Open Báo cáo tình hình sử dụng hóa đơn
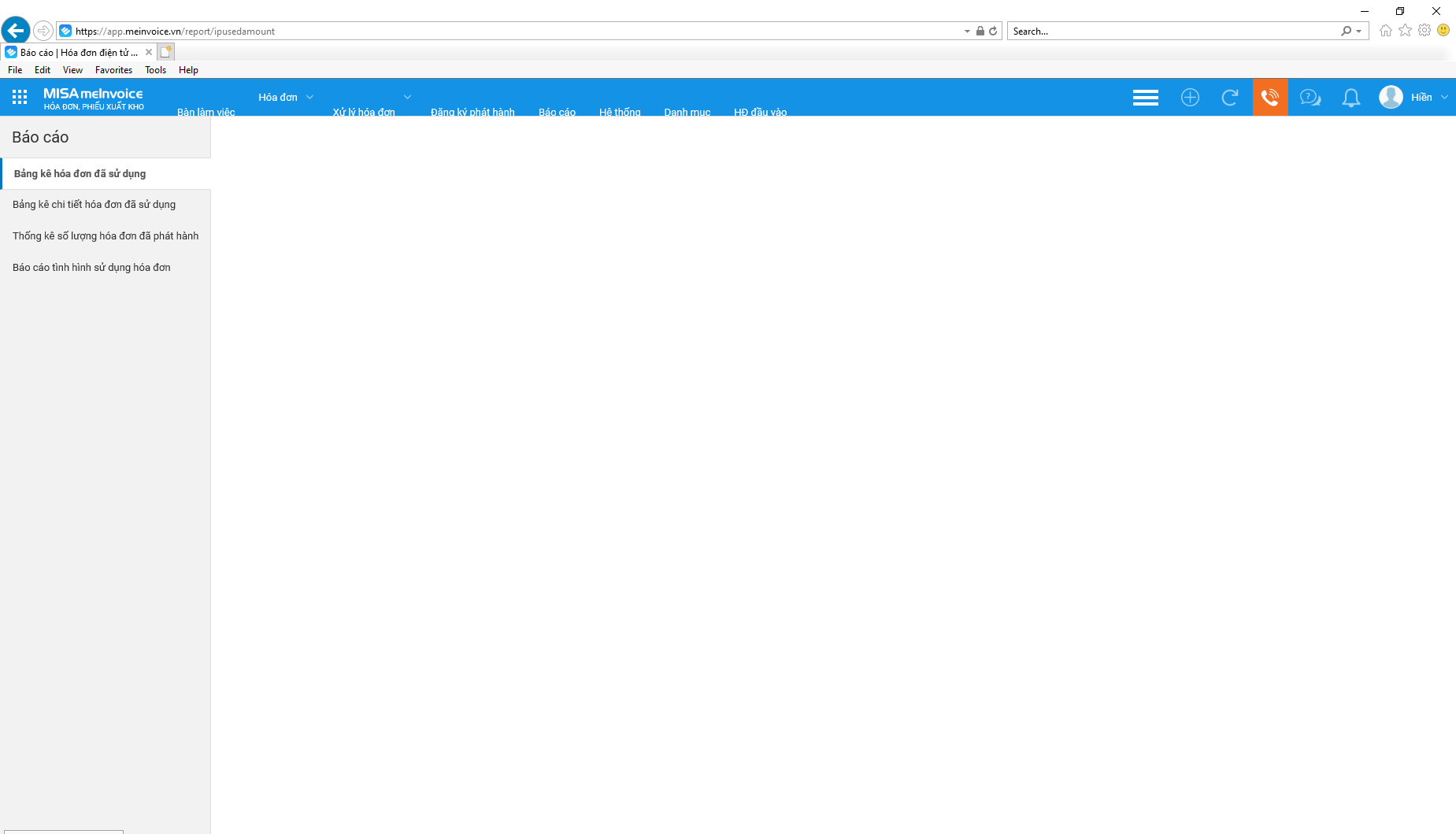Viewport: 1456px width, 834px height. point(106,268)
